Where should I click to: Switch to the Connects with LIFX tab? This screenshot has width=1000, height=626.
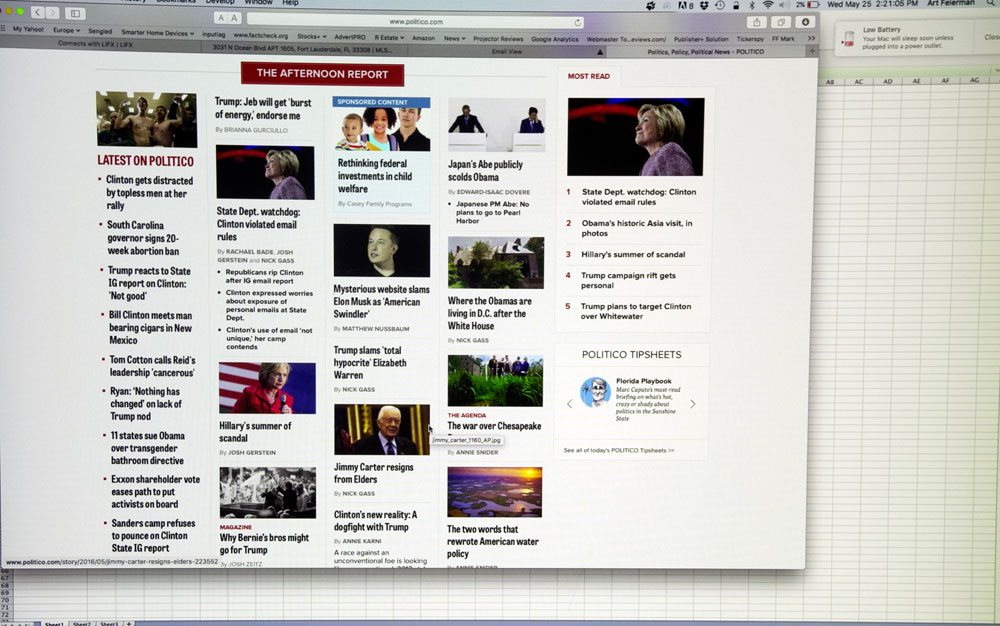(96, 44)
